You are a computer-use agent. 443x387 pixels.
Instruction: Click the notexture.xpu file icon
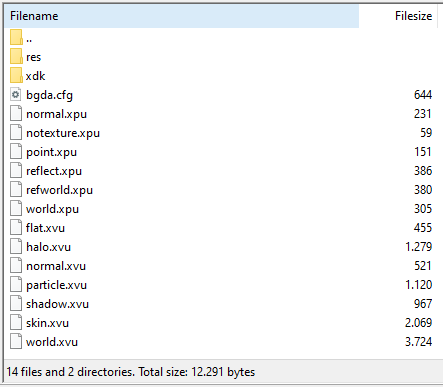click(x=16, y=132)
